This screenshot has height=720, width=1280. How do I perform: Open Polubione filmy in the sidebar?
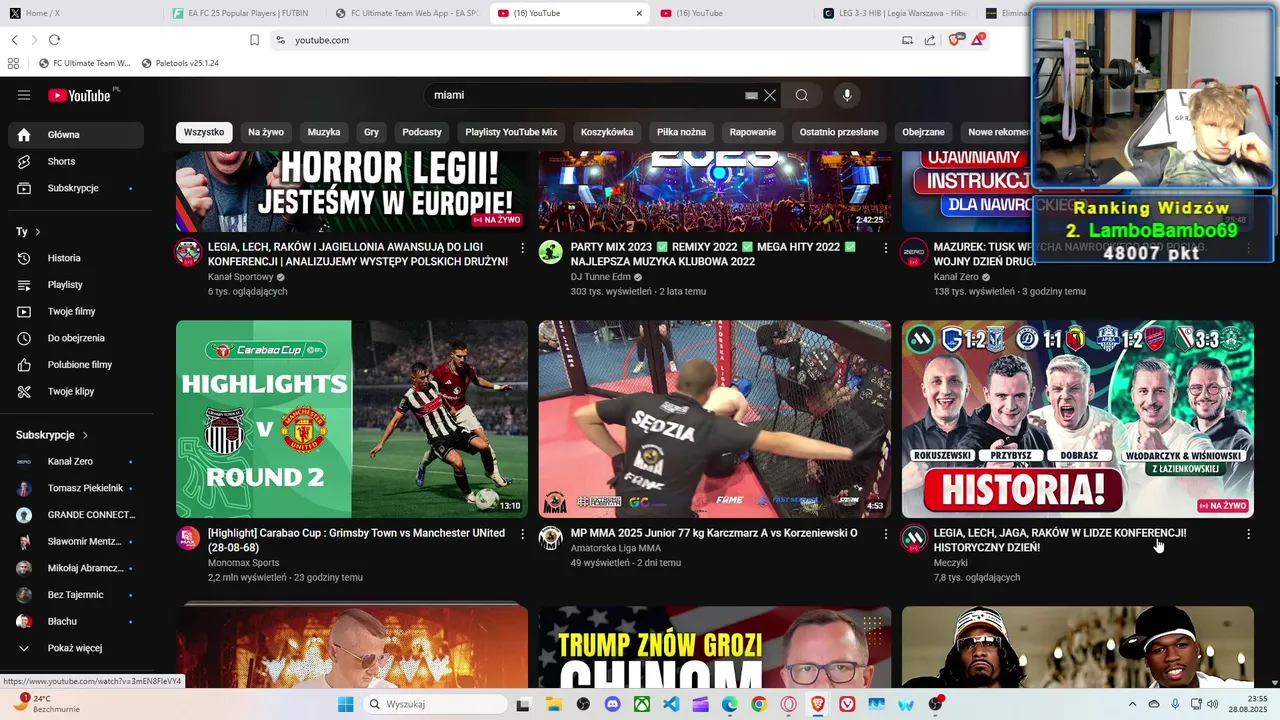tap(78, 365)
